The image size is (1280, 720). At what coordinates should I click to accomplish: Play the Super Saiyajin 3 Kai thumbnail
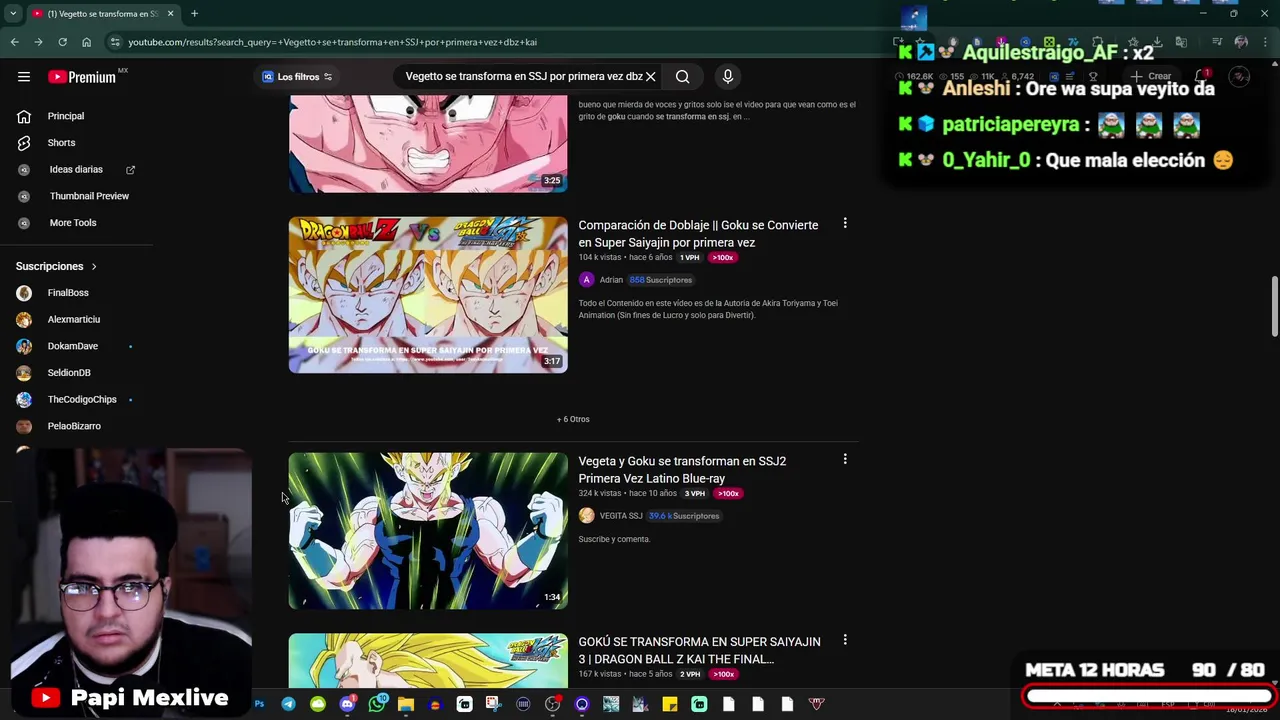click(x=428, y=660)
